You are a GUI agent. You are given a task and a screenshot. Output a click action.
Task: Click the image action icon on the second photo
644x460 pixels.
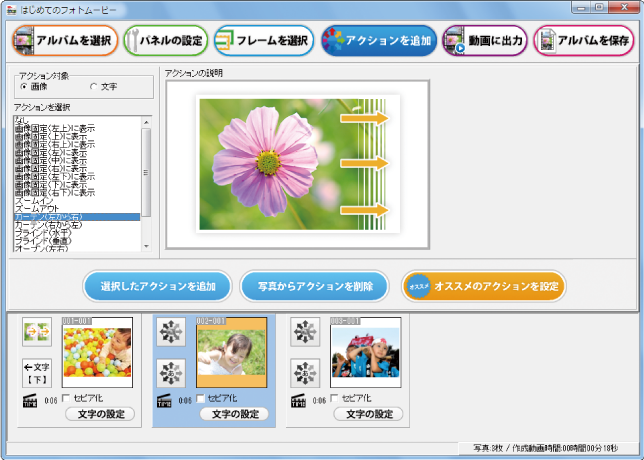point(170,333)
